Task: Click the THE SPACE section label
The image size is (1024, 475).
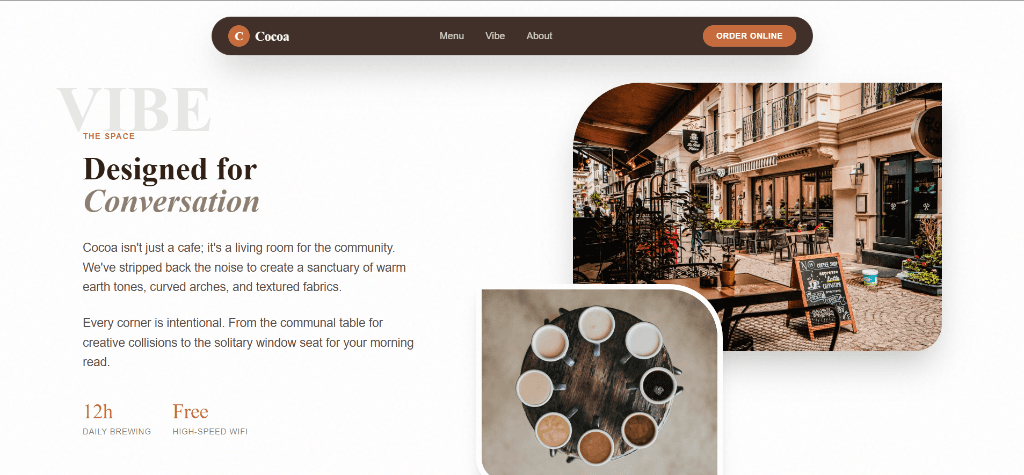Action: point(109,136)
